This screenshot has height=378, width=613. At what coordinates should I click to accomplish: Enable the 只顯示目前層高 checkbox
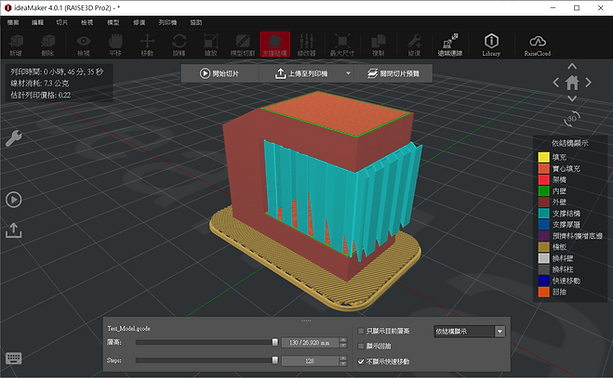click(x=361, y=331)
